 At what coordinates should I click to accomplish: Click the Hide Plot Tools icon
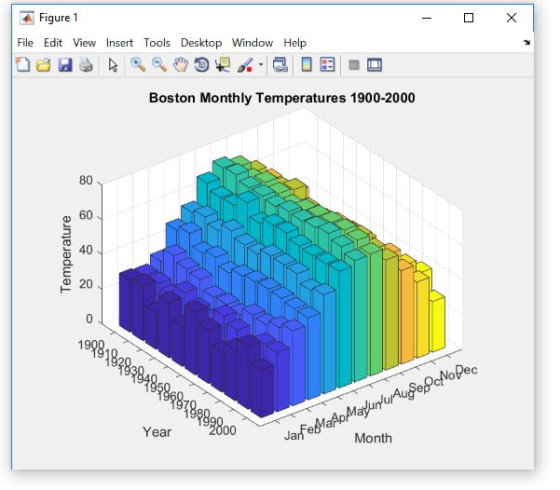(354, 65)
